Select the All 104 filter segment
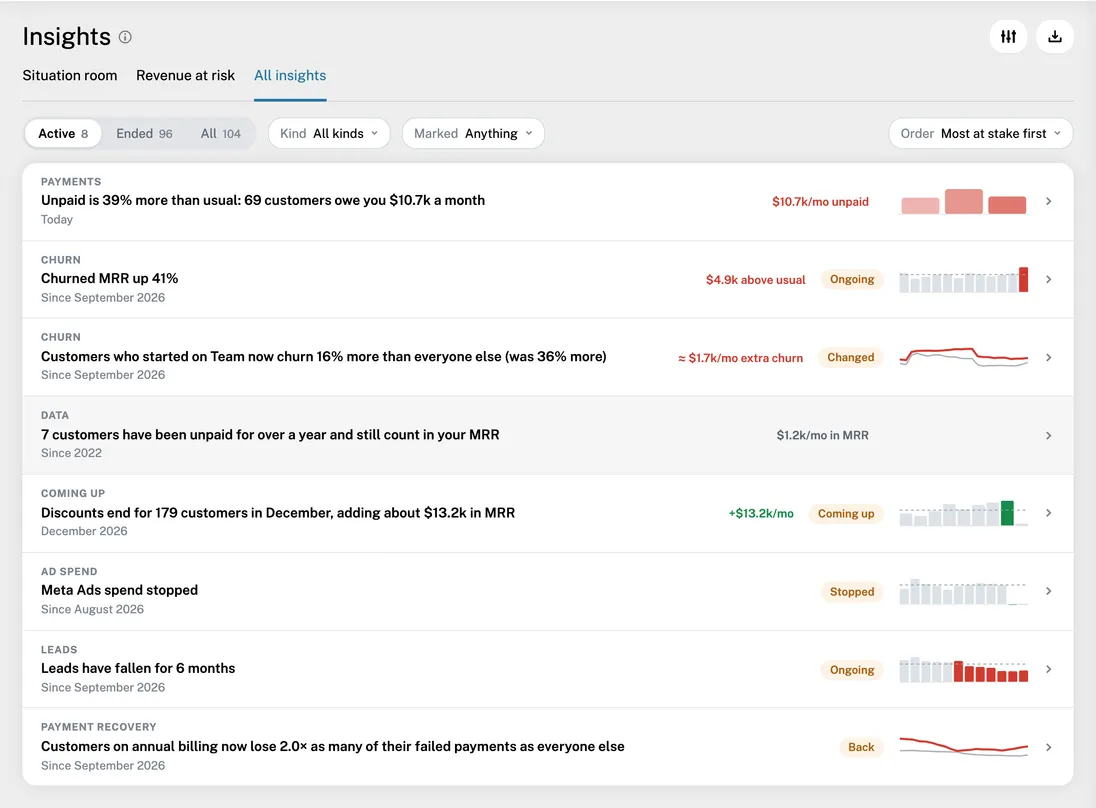Image resolution: width=1096 pixels, height=808 pixels. pyautogui.click(x=221, y=134)
